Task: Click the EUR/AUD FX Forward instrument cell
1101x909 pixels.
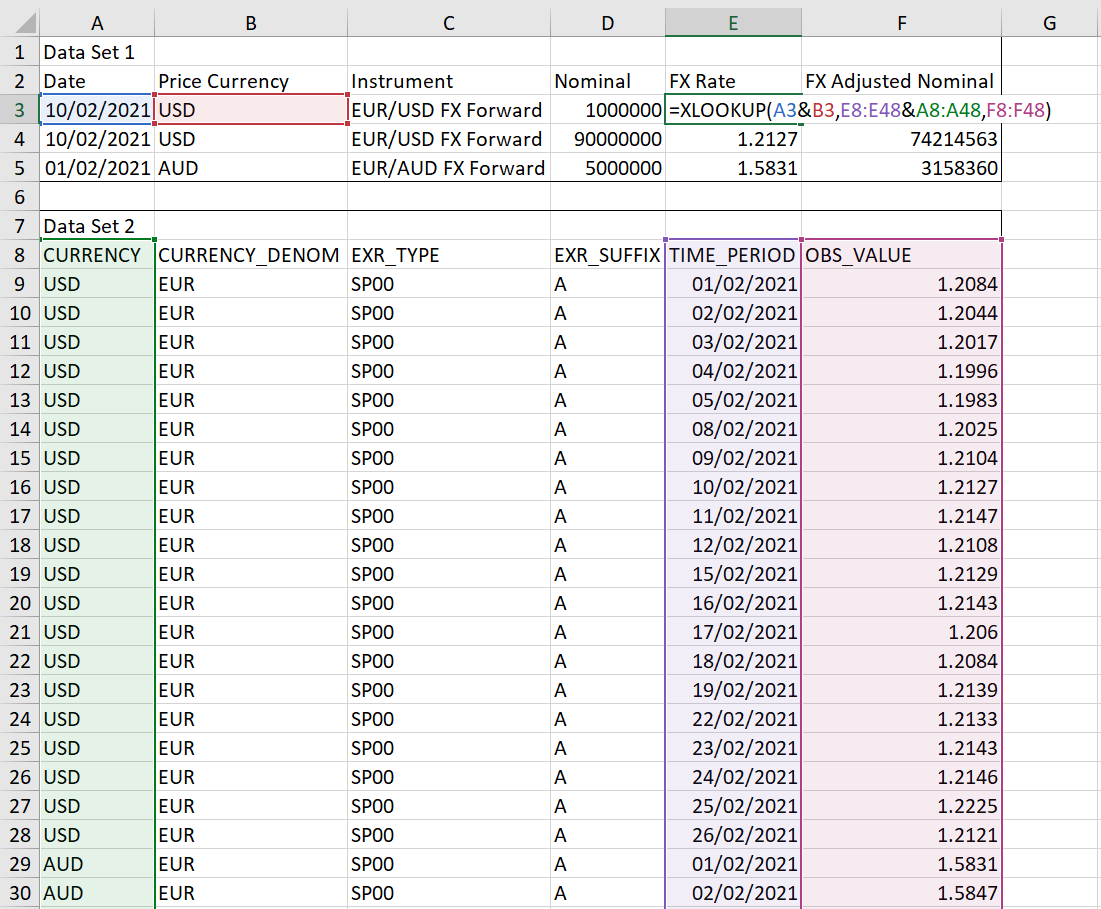Action: click(x=447, y=168)
